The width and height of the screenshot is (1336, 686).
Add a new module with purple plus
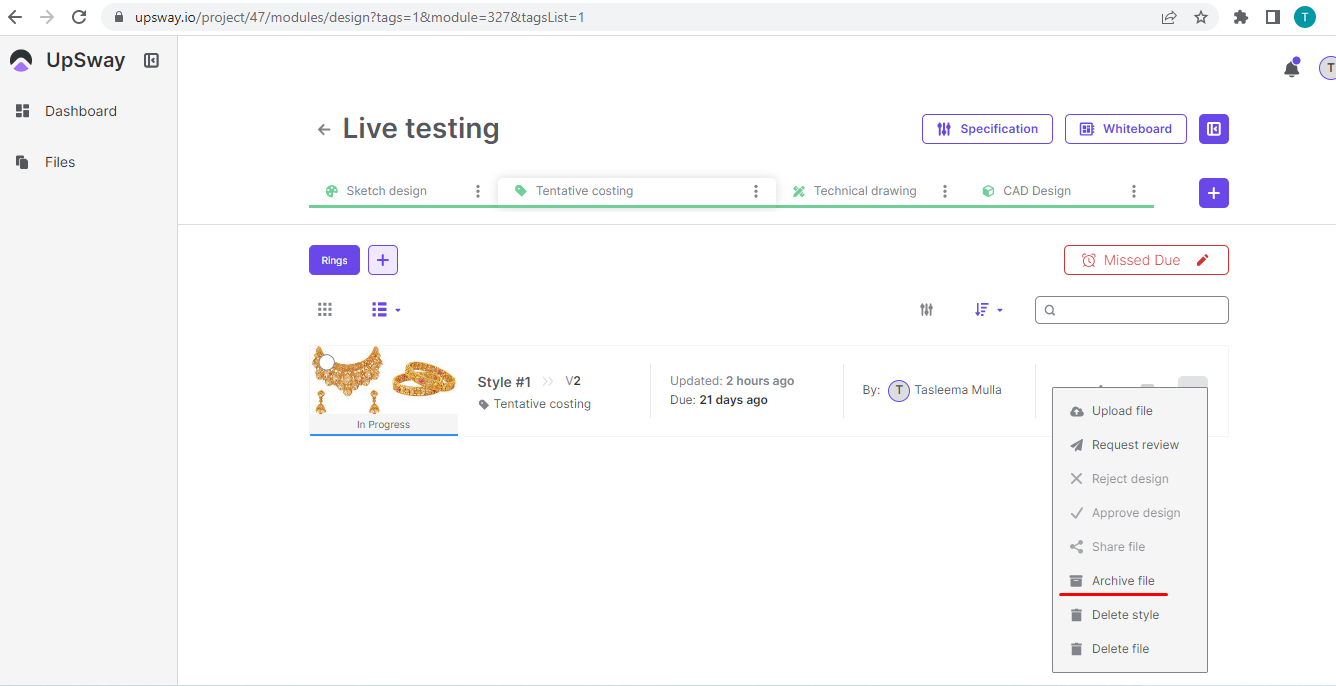coord(1213,193)
